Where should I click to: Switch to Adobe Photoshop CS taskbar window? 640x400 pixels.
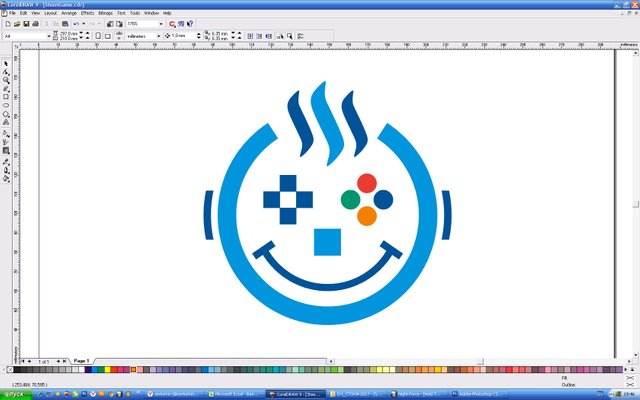[x=478, y=394]
